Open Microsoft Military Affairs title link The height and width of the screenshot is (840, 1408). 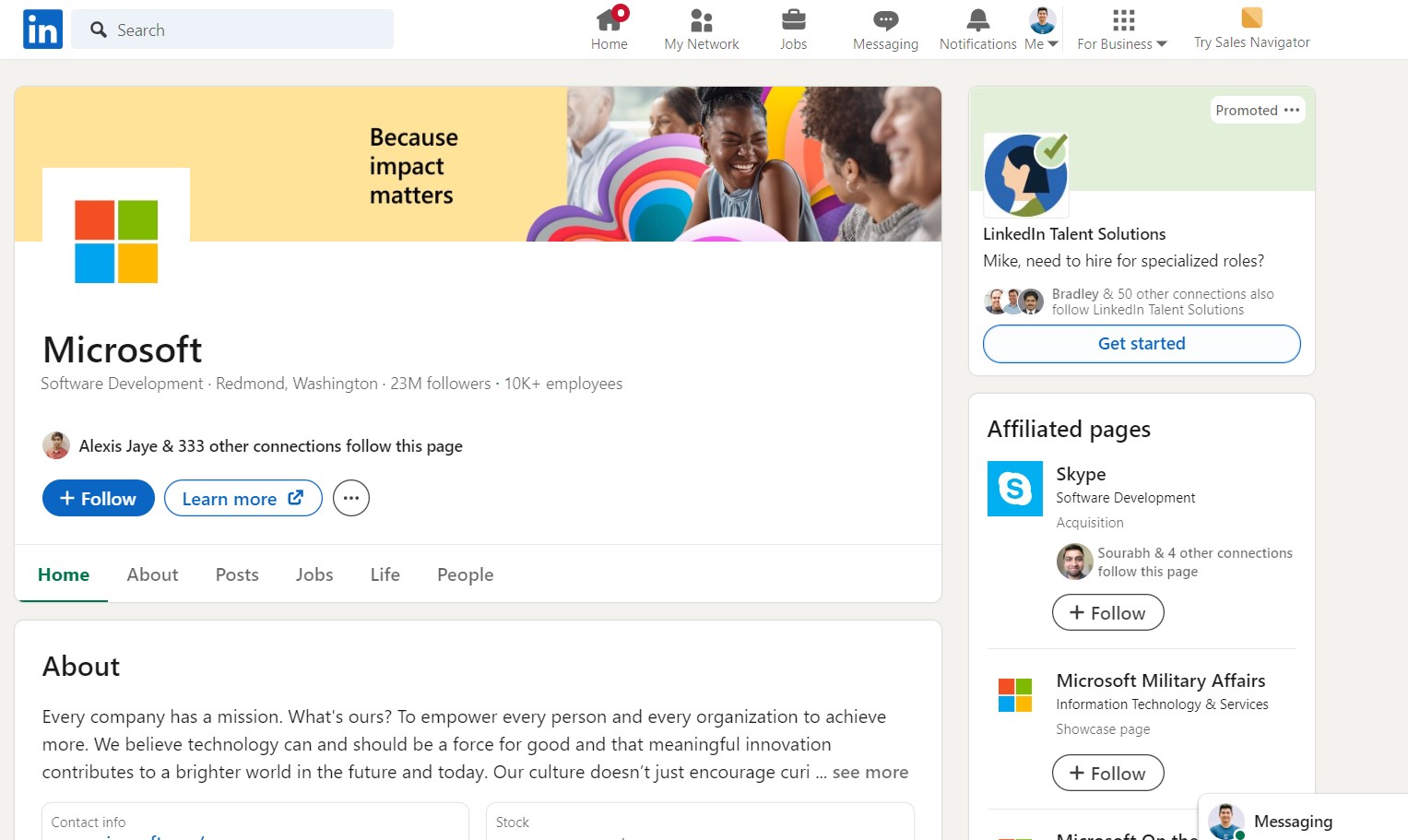(x=1160, y=680)
